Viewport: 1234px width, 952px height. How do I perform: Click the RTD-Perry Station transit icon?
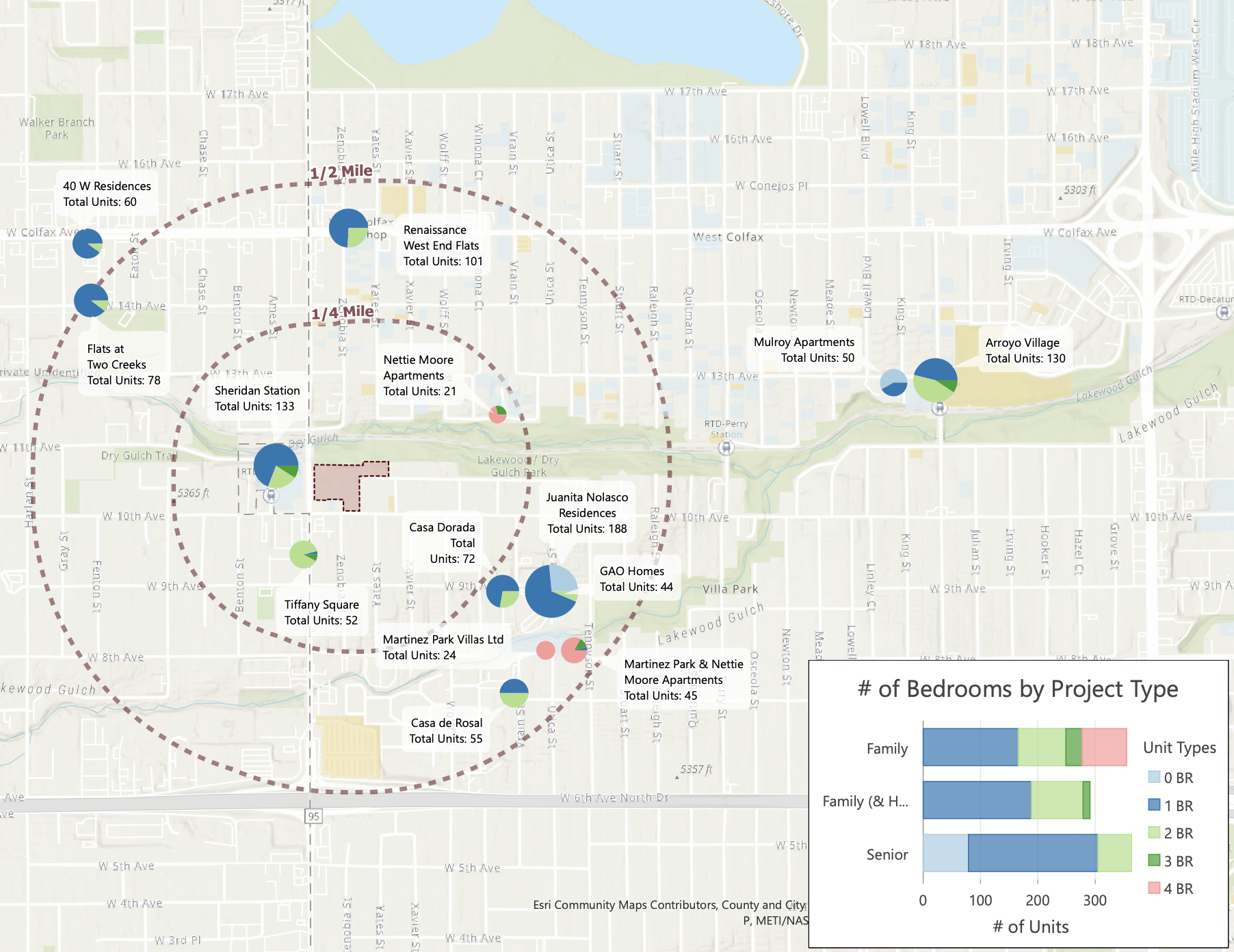pos(726,448)
